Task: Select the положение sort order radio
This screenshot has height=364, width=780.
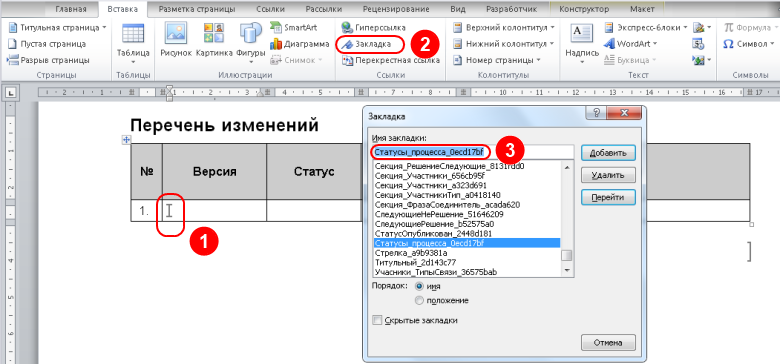Action: pyautogui.click(x=419, y=300)
